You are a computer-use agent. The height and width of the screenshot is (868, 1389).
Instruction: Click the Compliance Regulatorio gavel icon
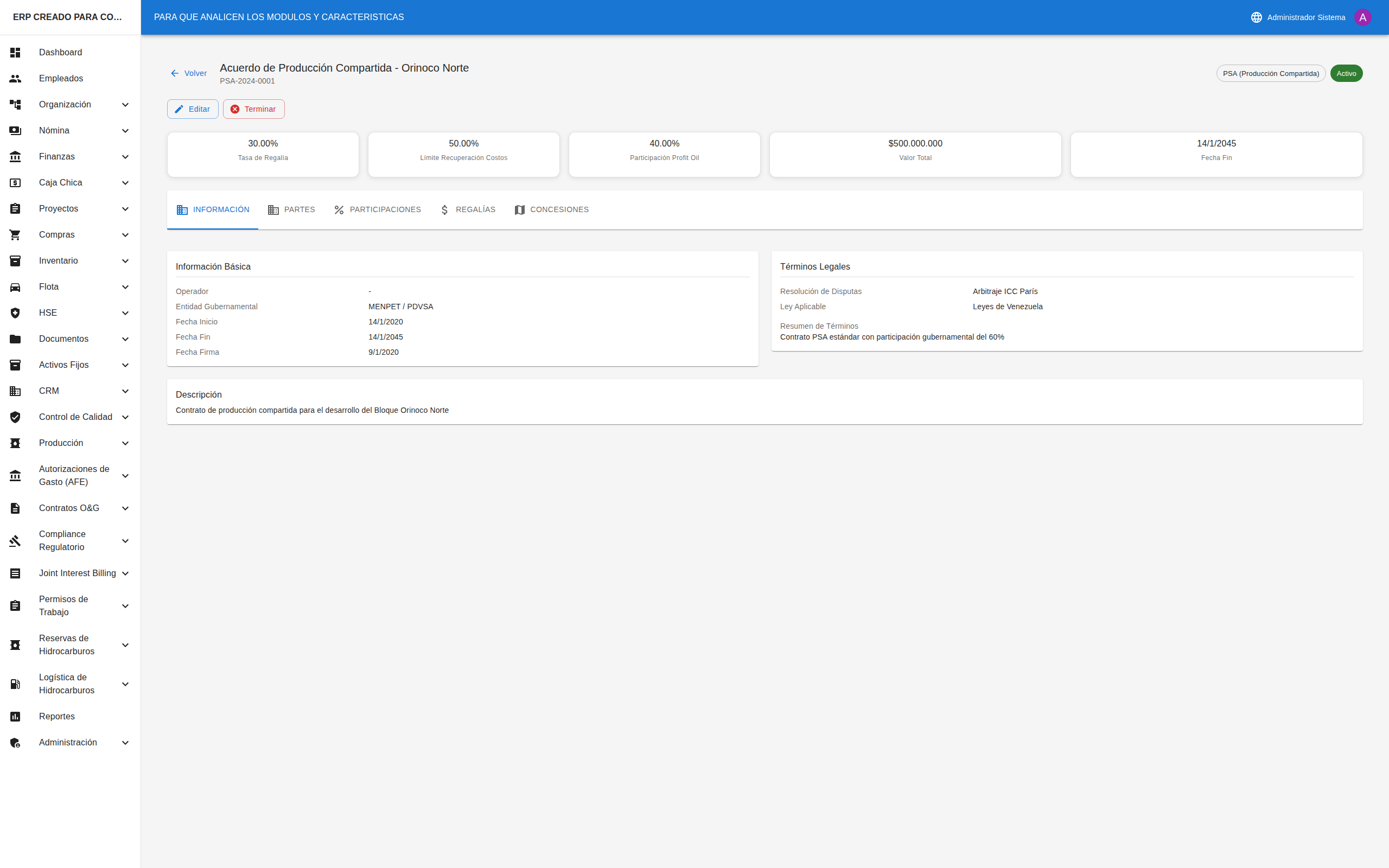[16, 541]
